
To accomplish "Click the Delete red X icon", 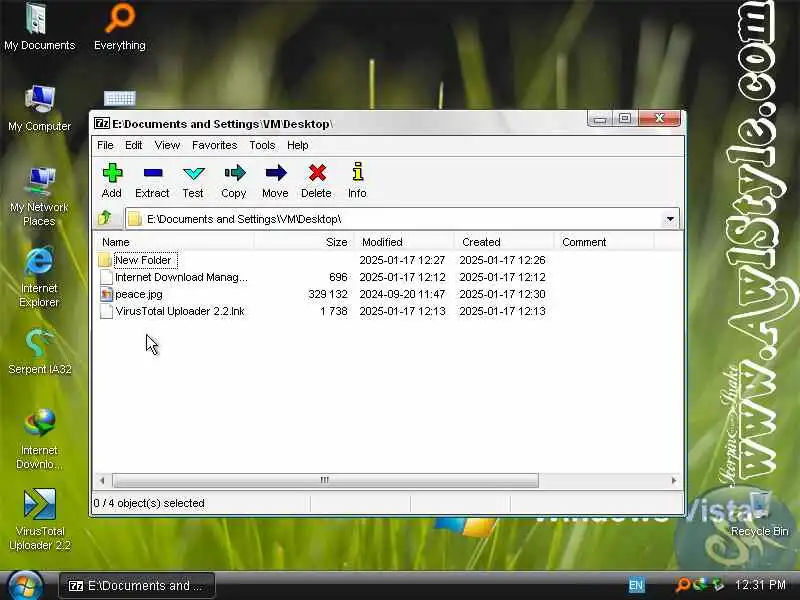I will click(317, 173).
